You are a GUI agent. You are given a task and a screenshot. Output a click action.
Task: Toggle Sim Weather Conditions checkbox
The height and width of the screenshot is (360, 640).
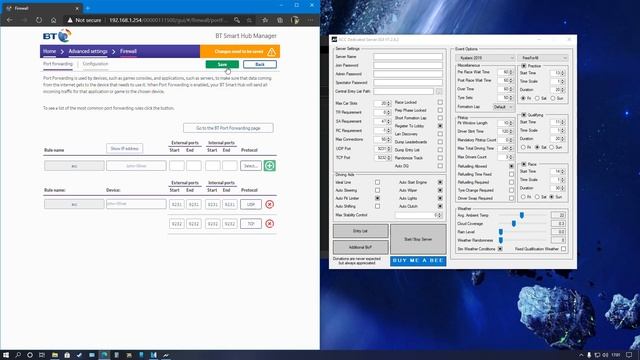(x=500, y=249)
